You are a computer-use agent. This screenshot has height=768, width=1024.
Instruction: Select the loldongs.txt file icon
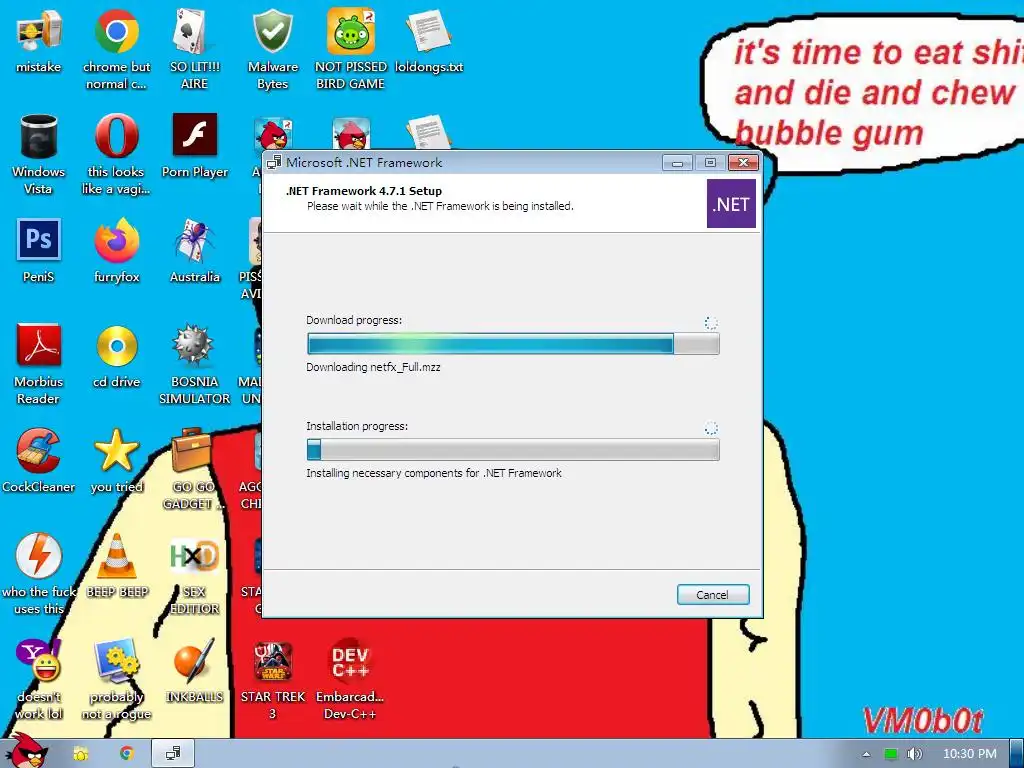click(428, 41)
